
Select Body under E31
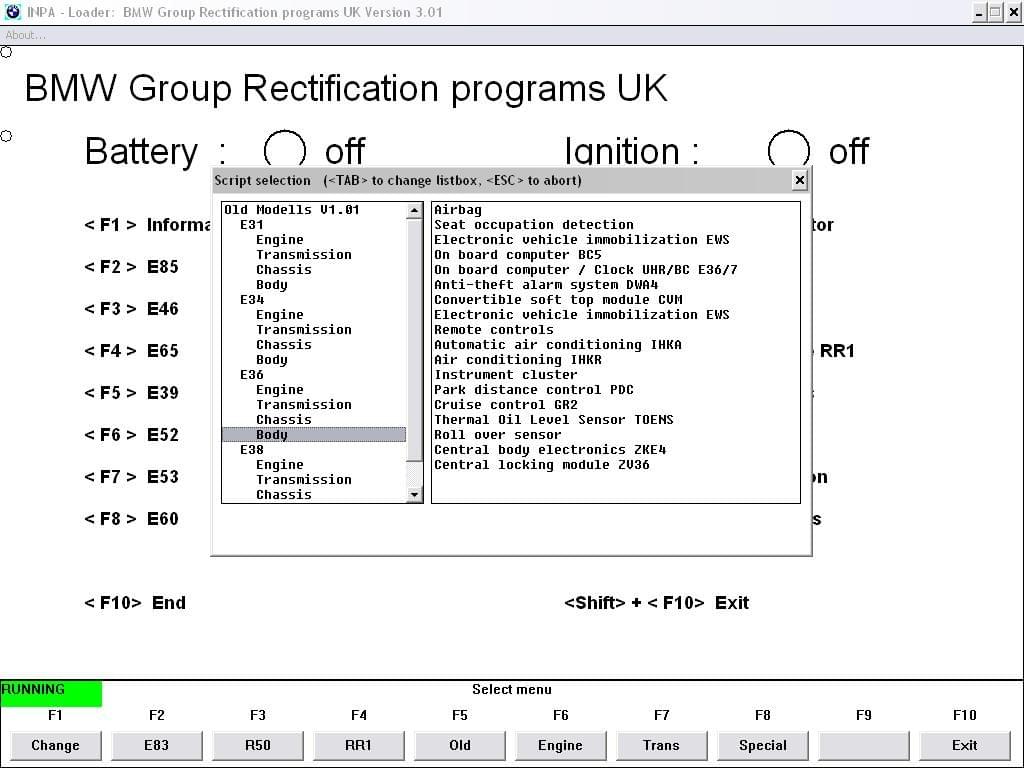click(x=272, y=285)
